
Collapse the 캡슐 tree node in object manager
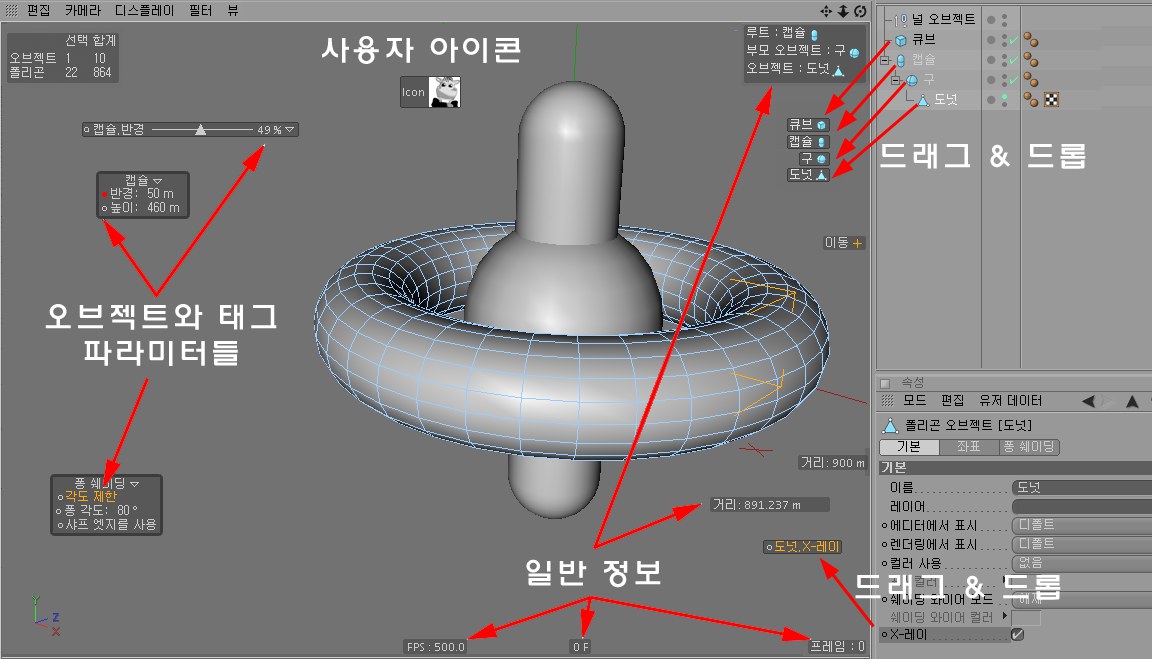[885, 60]
